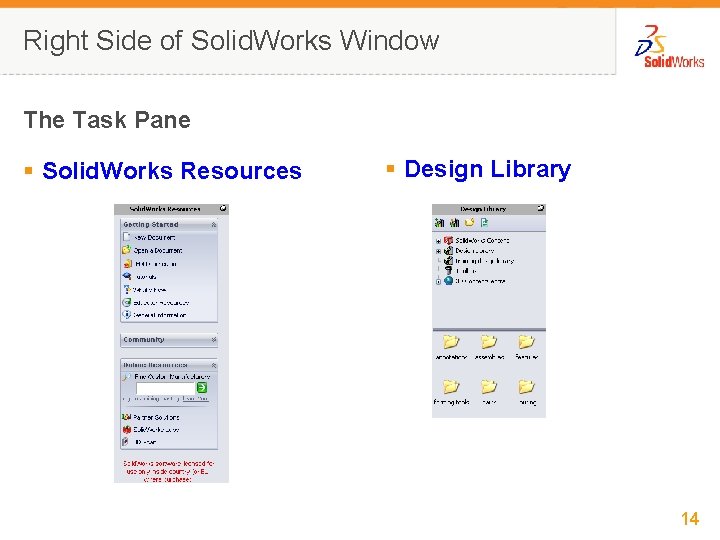Click the SolidWorks logo at top right
Image resolution: width=720 pixels, height=540 pixels.
[x=669, y=47]
